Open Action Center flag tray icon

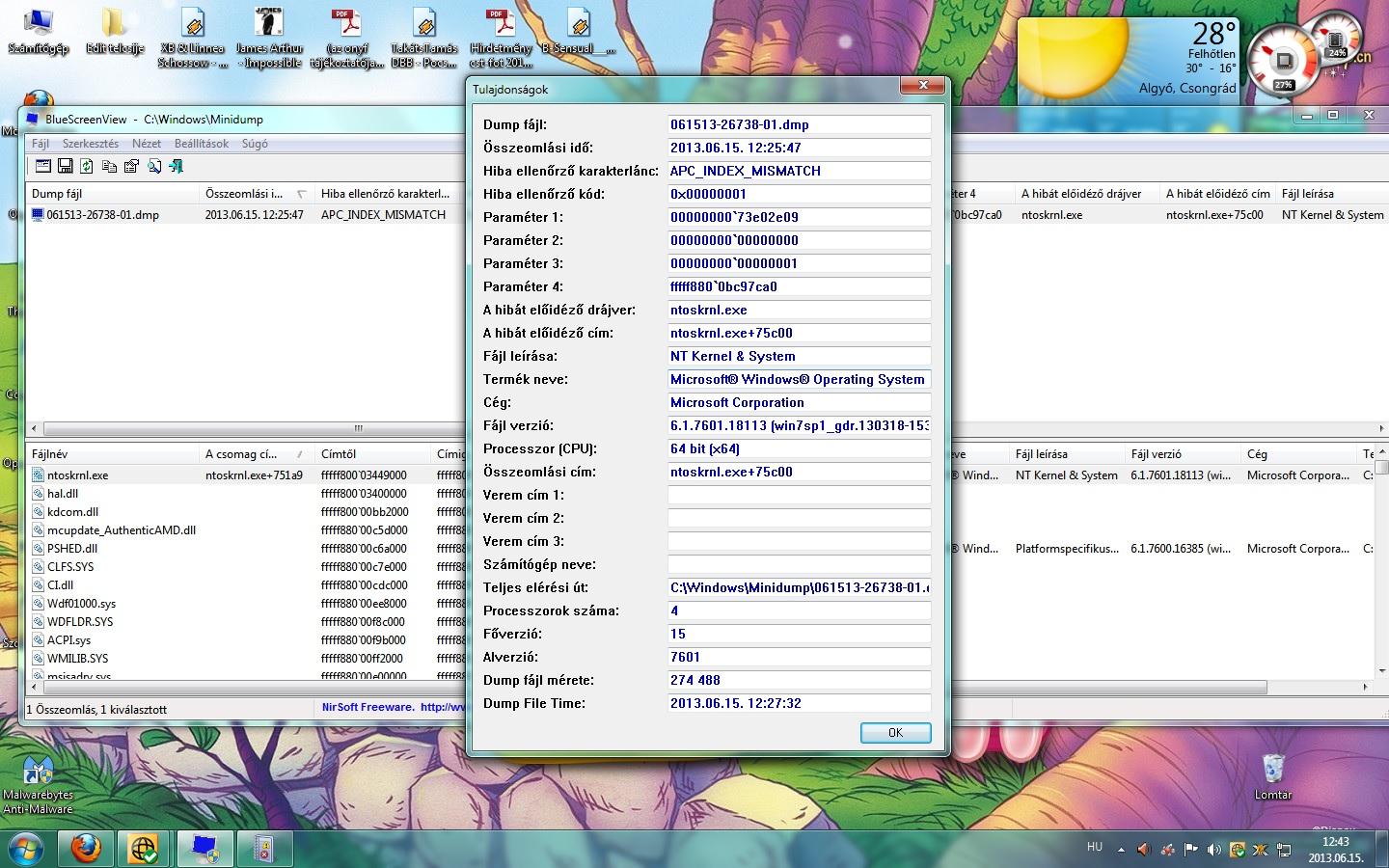coord(1191,850)
